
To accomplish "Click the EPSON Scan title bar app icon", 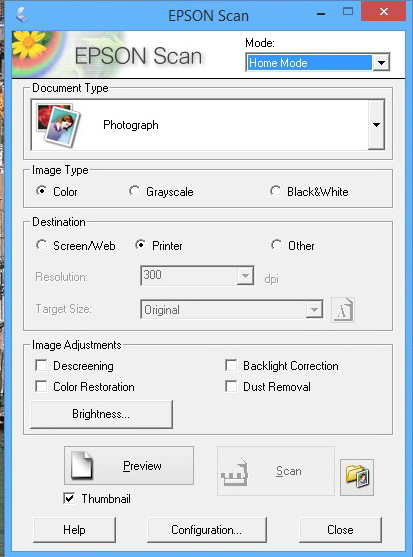I will point(22,15).
